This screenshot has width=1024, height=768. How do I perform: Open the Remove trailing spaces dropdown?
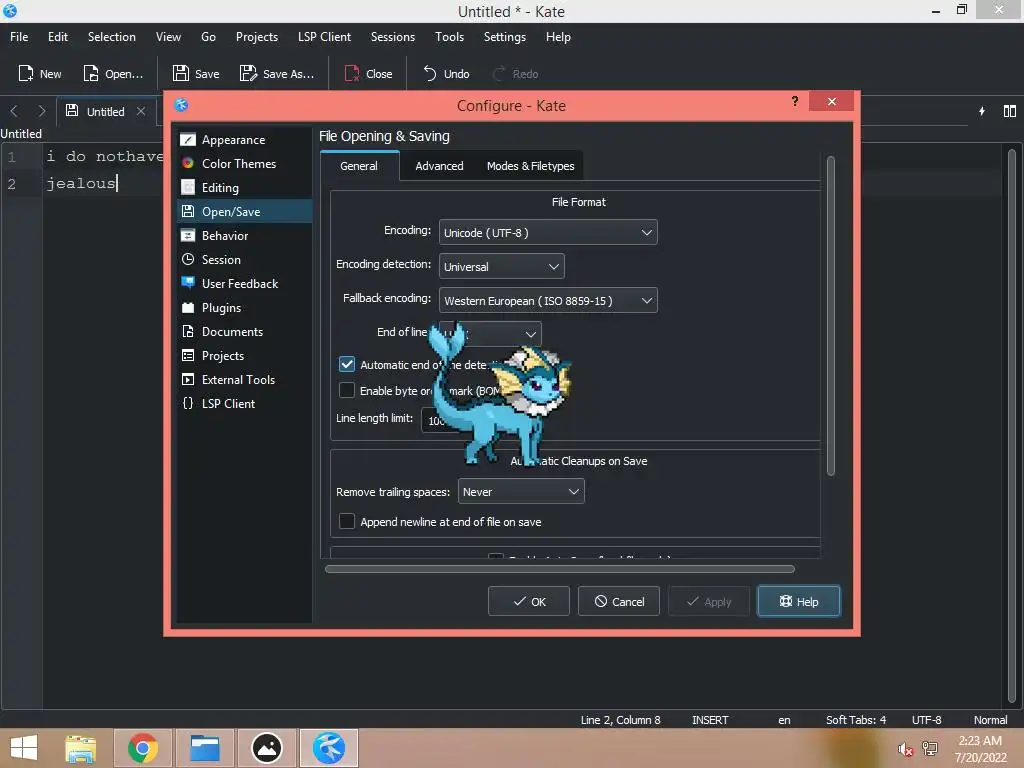pyautogui.click(x=521, y=492)
